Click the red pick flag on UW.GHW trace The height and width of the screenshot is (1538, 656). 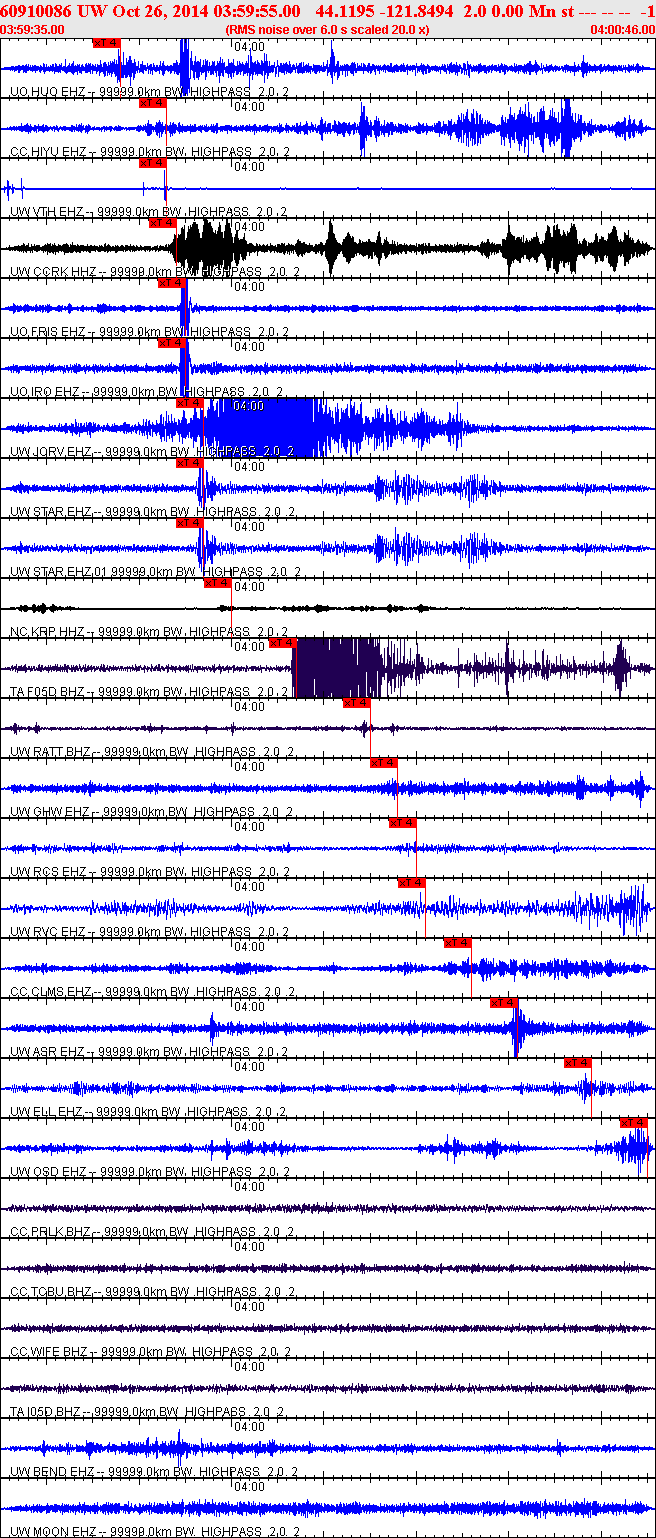tap(384, 763)
